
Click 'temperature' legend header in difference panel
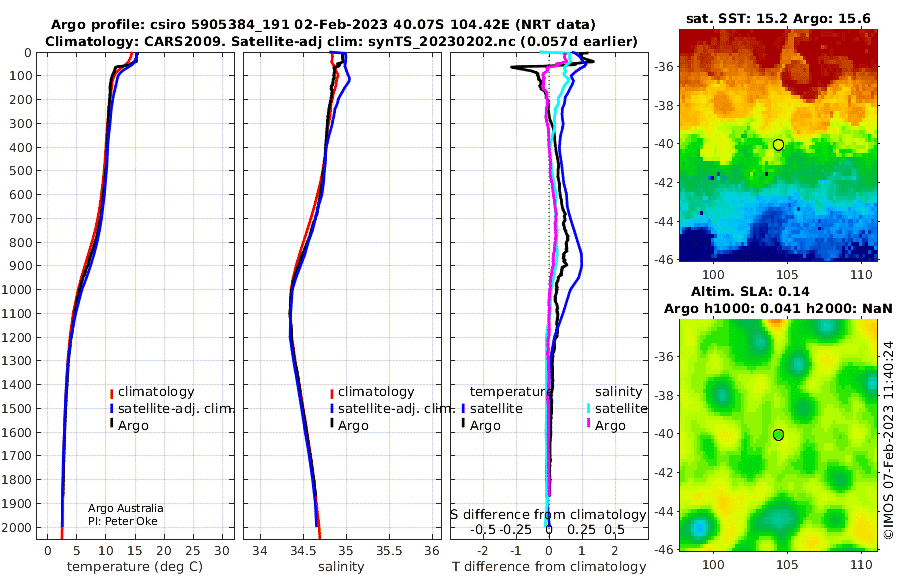511,392
